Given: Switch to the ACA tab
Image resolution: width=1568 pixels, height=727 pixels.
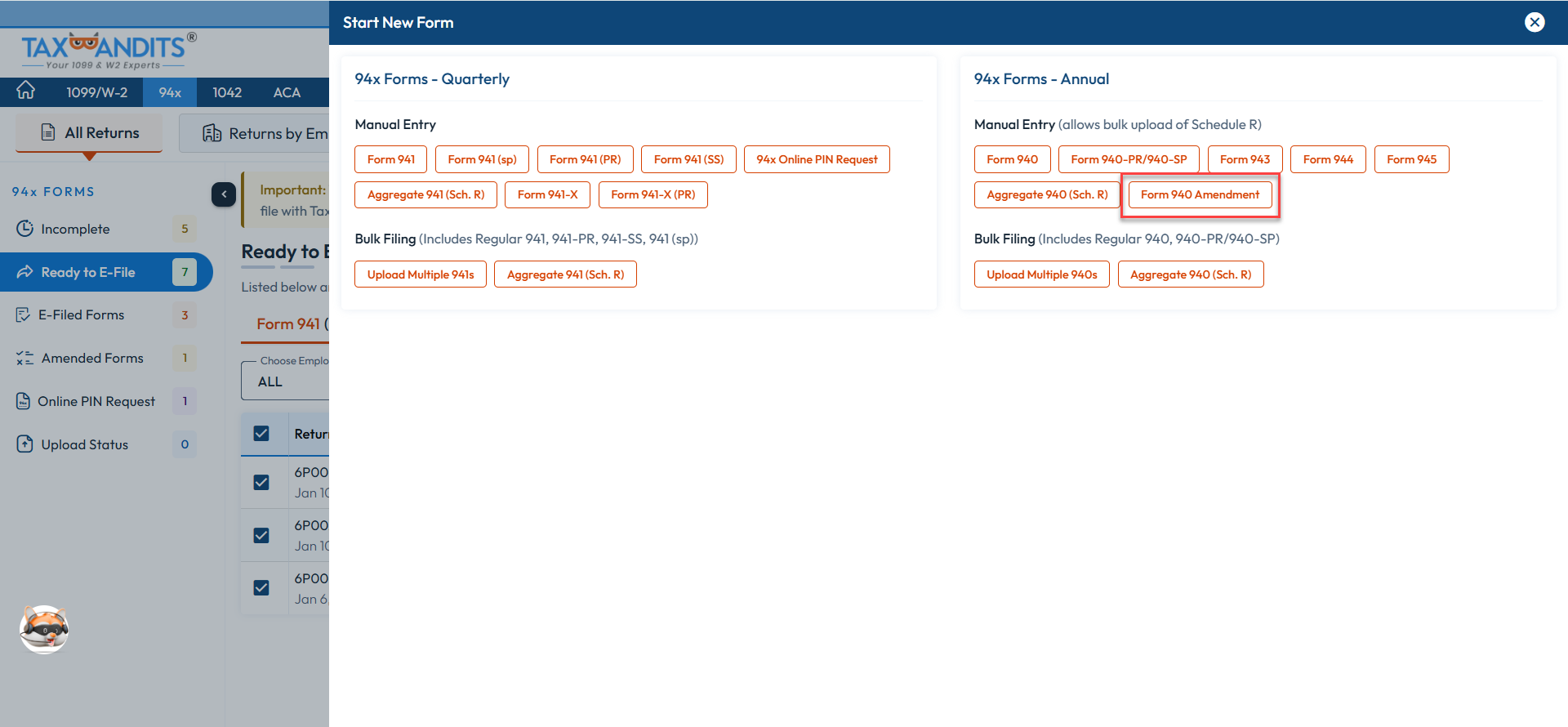Looking at the screenshot, I should (x=287, y=92).
